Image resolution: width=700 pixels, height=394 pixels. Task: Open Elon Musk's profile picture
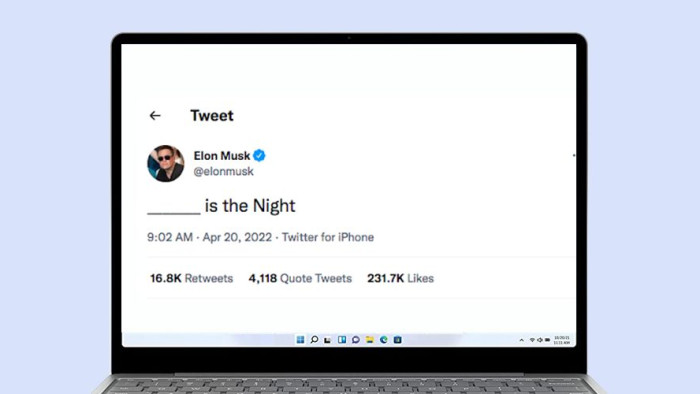(x=166, y=163)
